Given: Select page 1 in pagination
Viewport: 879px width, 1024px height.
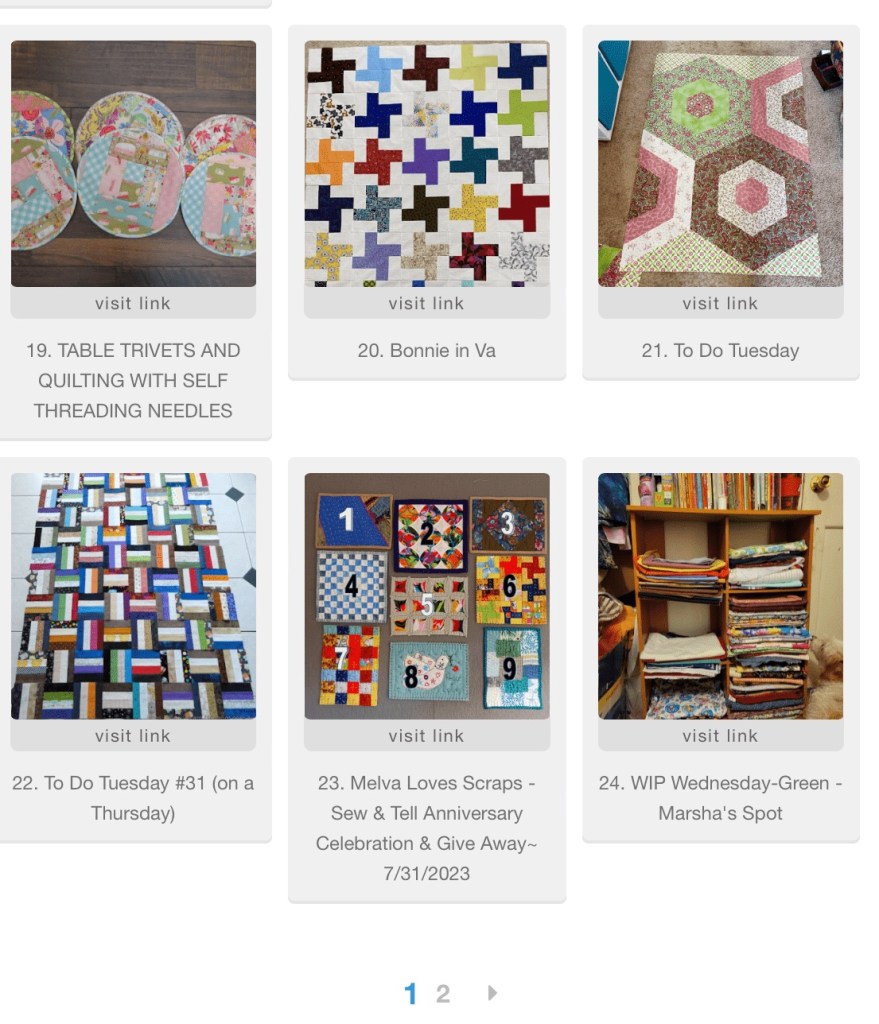Looking at the screenshot, I should 410,994.
